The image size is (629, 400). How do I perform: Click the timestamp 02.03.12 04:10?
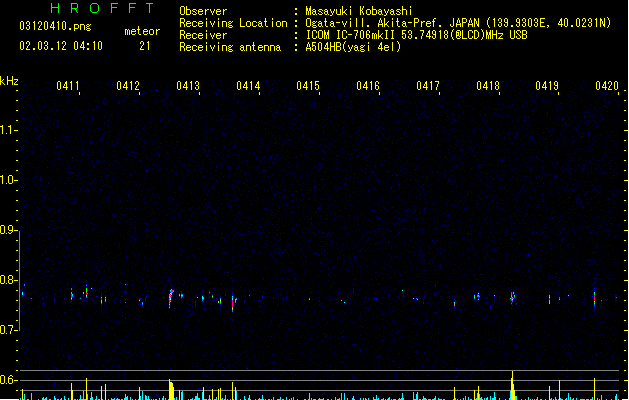click(x=61, y=46)
